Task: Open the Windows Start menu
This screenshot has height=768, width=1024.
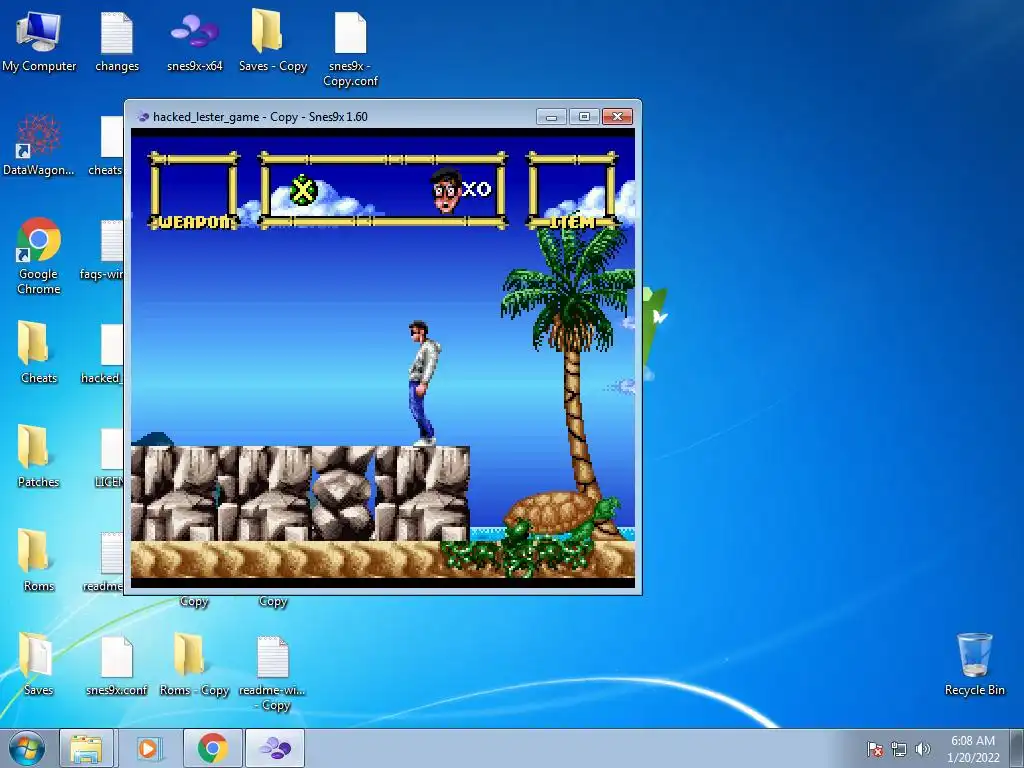Action: click(27, 748)
